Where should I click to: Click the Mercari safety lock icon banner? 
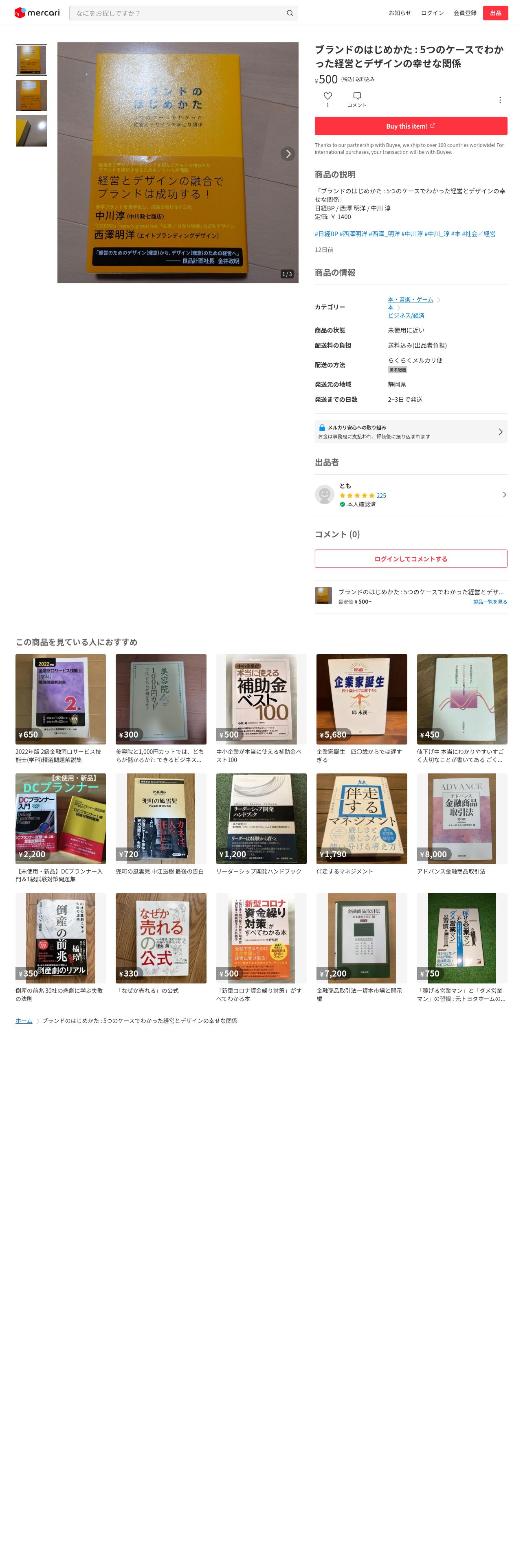click(411, 431)
